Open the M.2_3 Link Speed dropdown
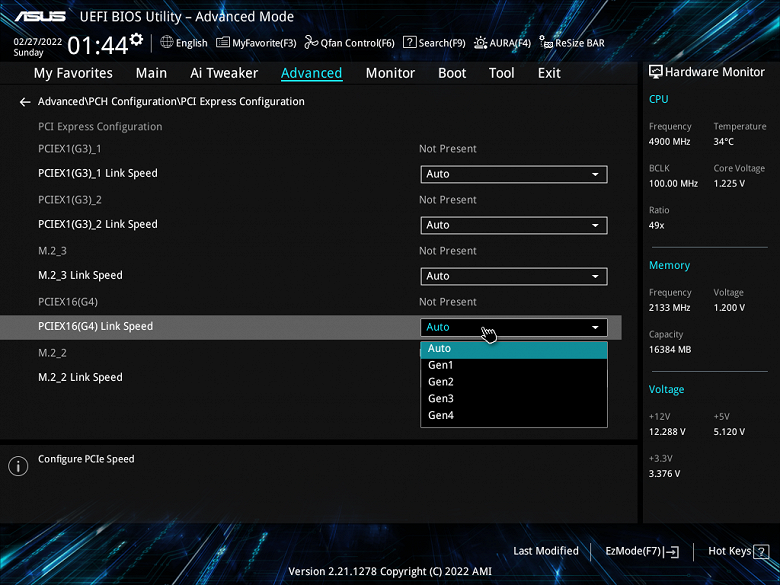Viewport: 780px width, 585px height. pyautogui.click(x=514, y=277)
